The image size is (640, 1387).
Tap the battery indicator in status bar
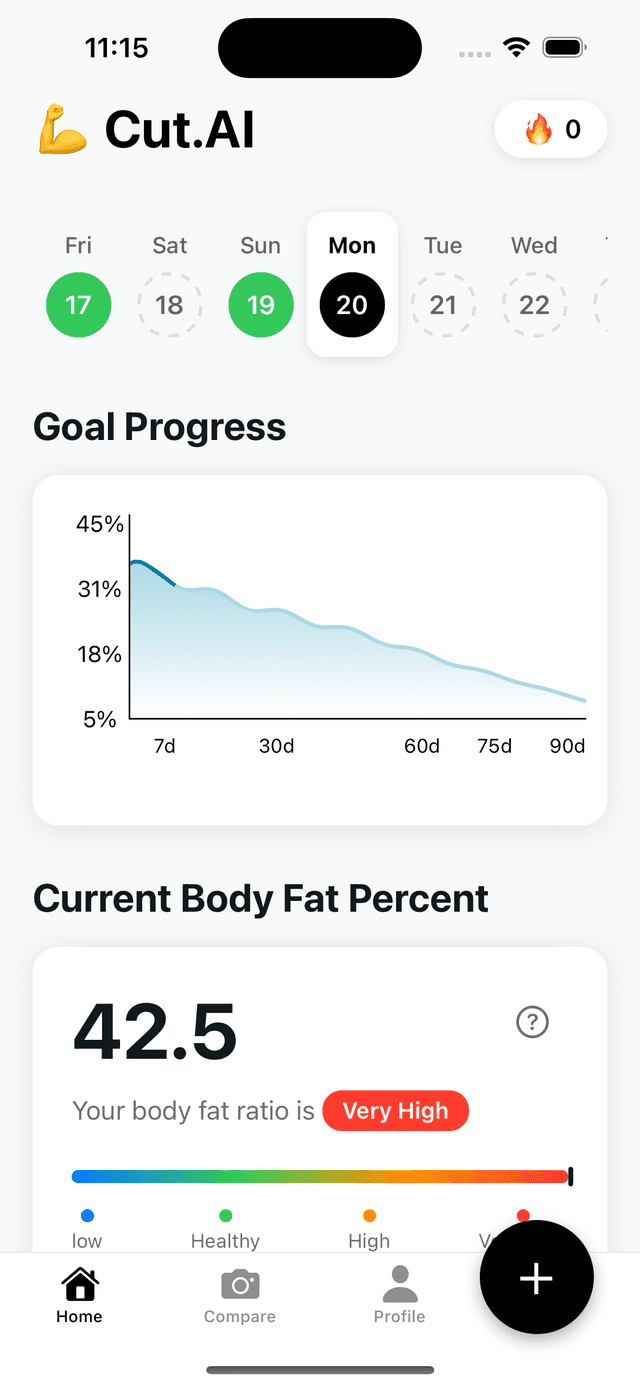coord(562,46)
